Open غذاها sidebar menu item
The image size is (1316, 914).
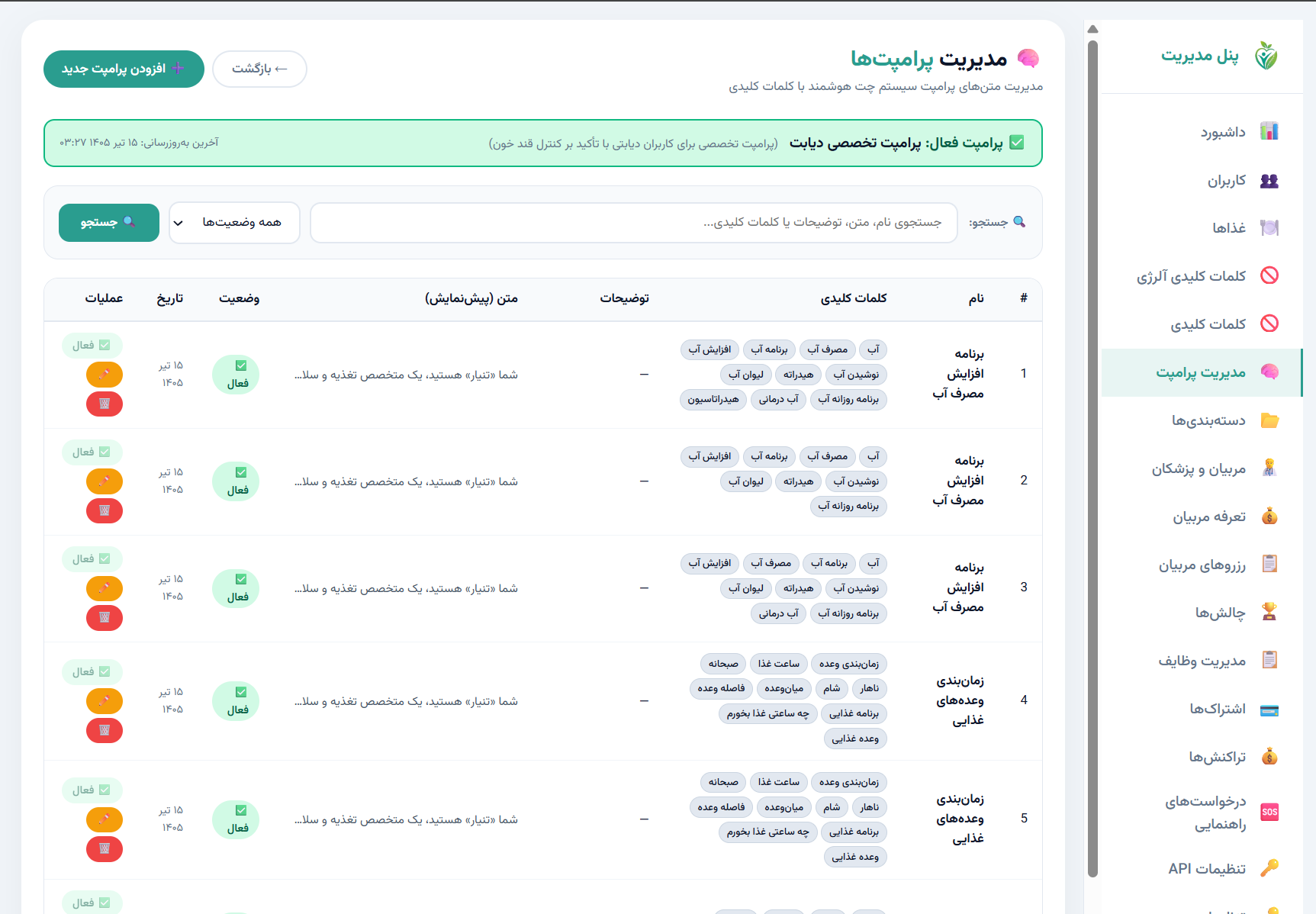tap(1202, 227)
